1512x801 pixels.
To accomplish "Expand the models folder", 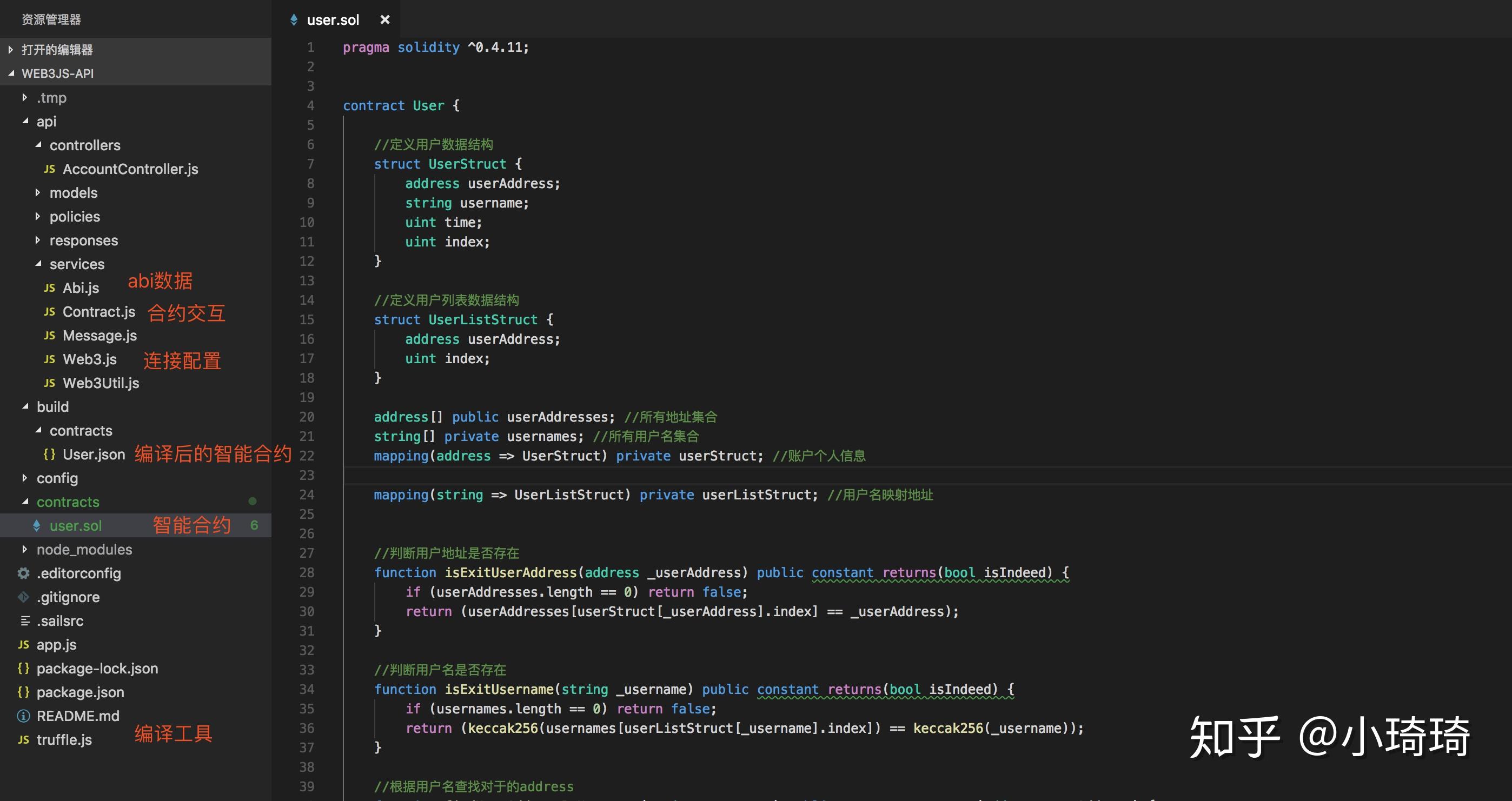I will coord(38,192).
